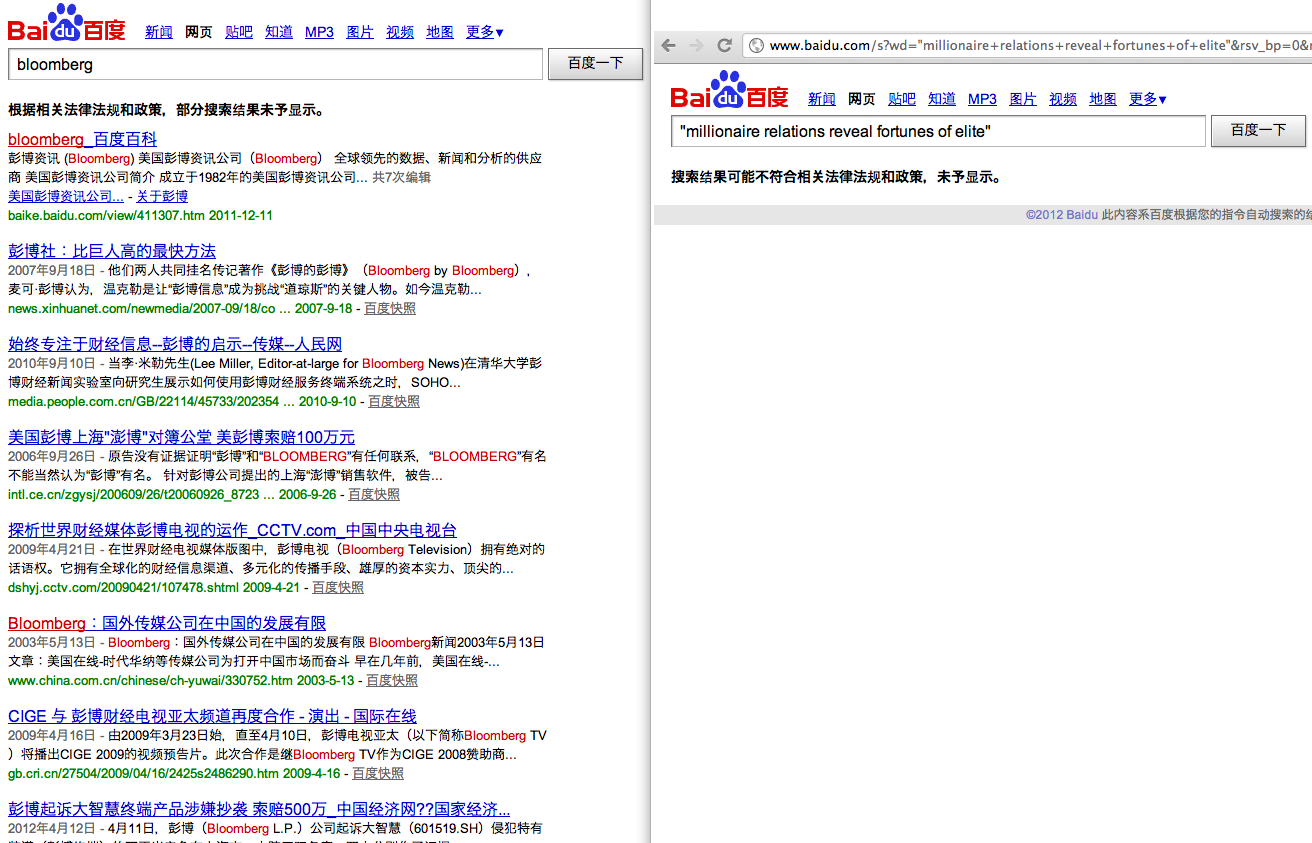Click the 'bloomberg' search field in left window
1312x843 pixels.
pyautogui.click(x=275, y=64)
